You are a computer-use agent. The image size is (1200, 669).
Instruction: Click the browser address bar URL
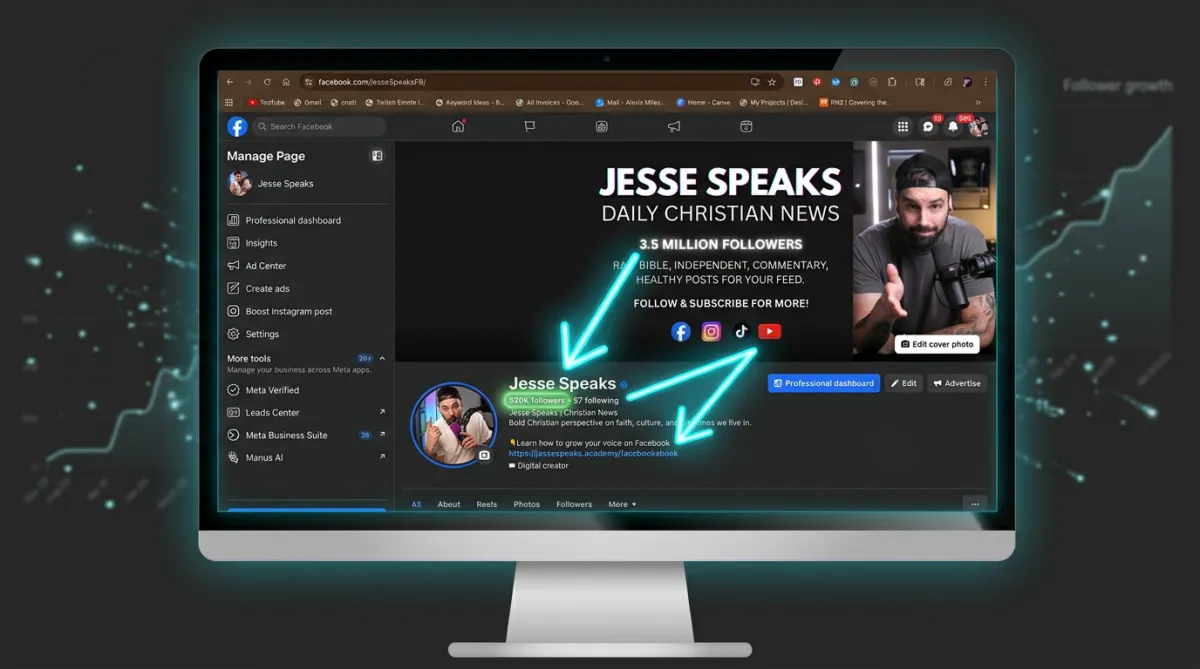[372, 82]
